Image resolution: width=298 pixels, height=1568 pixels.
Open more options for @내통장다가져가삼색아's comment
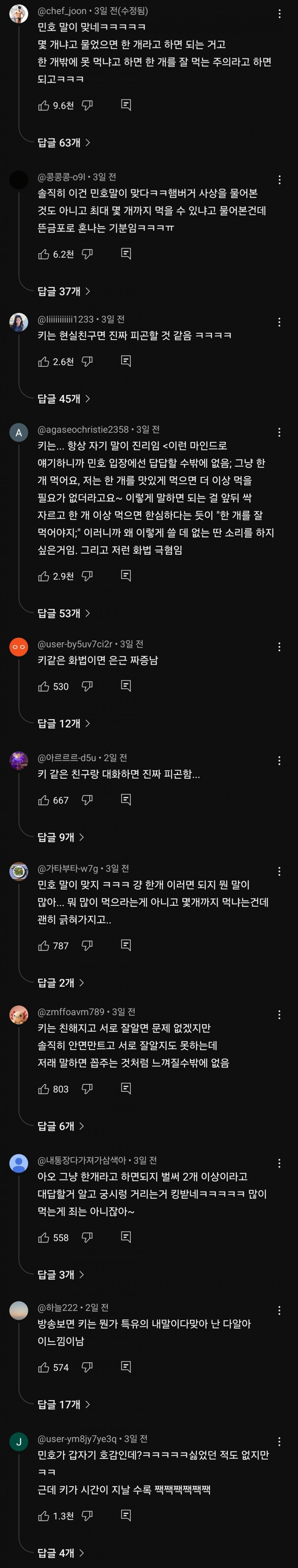(279, 1163)
